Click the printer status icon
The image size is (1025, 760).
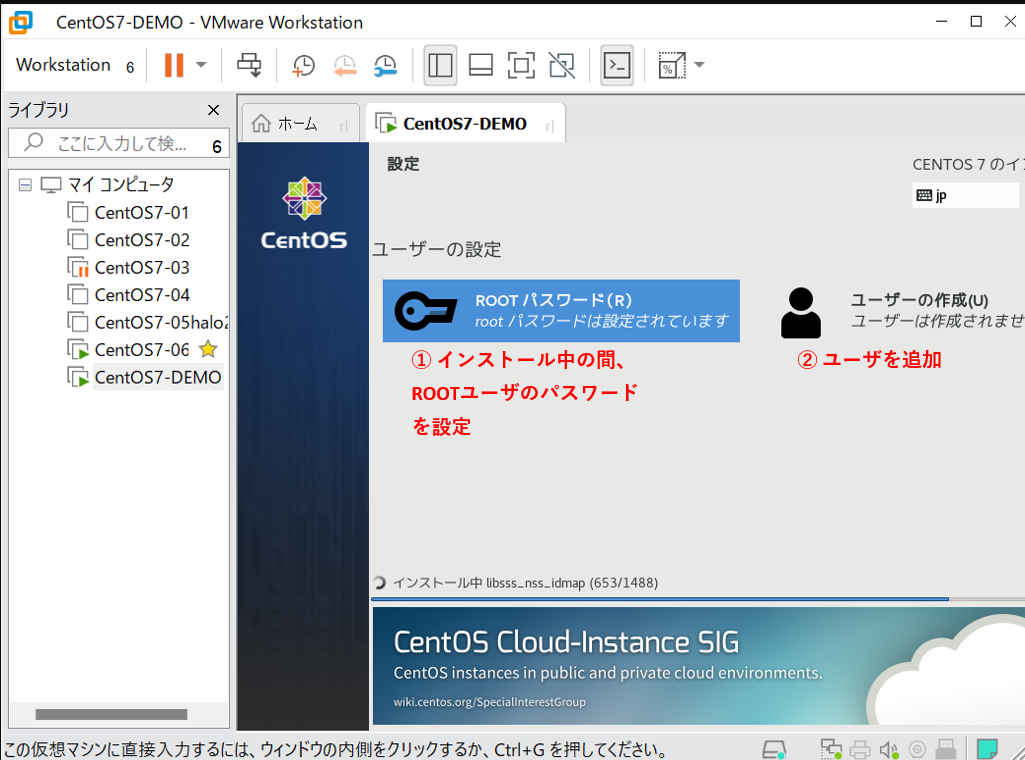pyautogui.click(x=860, y=750)
